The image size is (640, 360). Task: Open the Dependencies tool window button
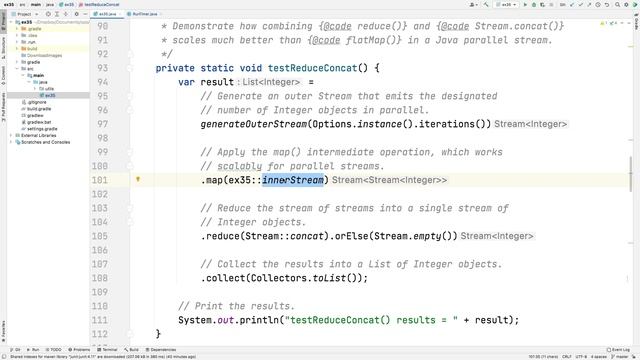click(x=161, y=350)
